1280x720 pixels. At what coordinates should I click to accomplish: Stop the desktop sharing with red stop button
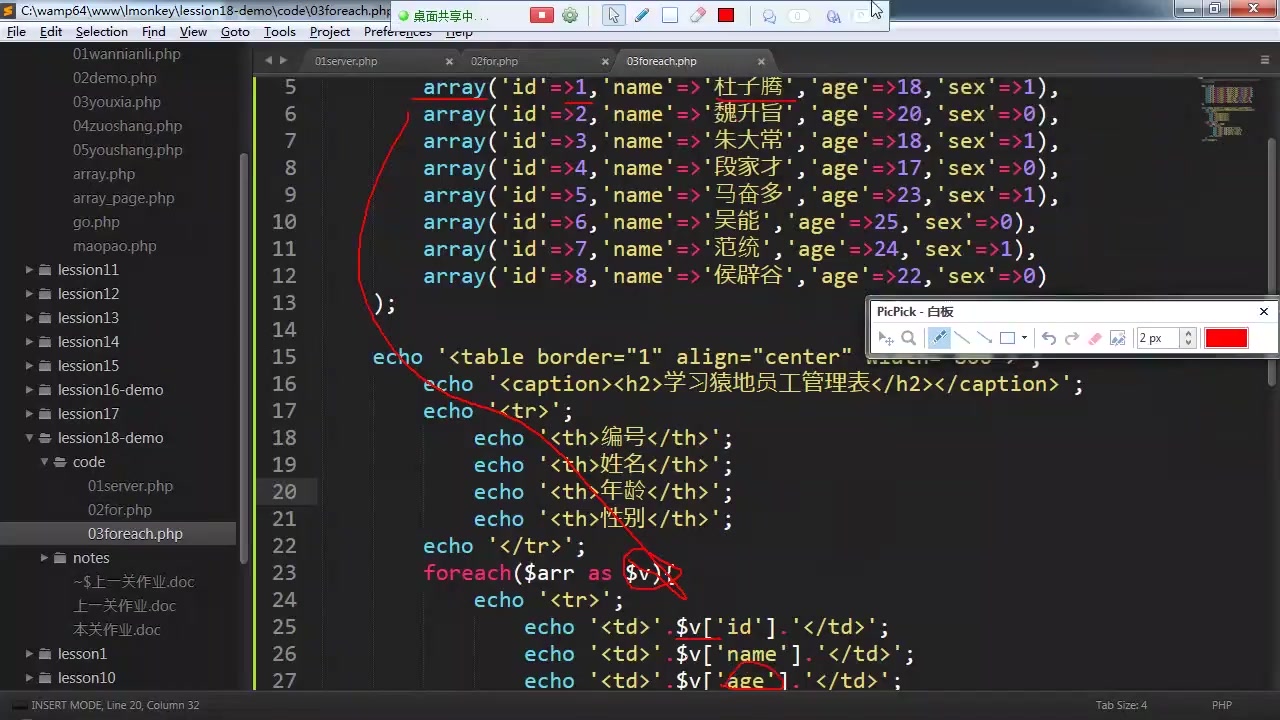click(541, 15)
